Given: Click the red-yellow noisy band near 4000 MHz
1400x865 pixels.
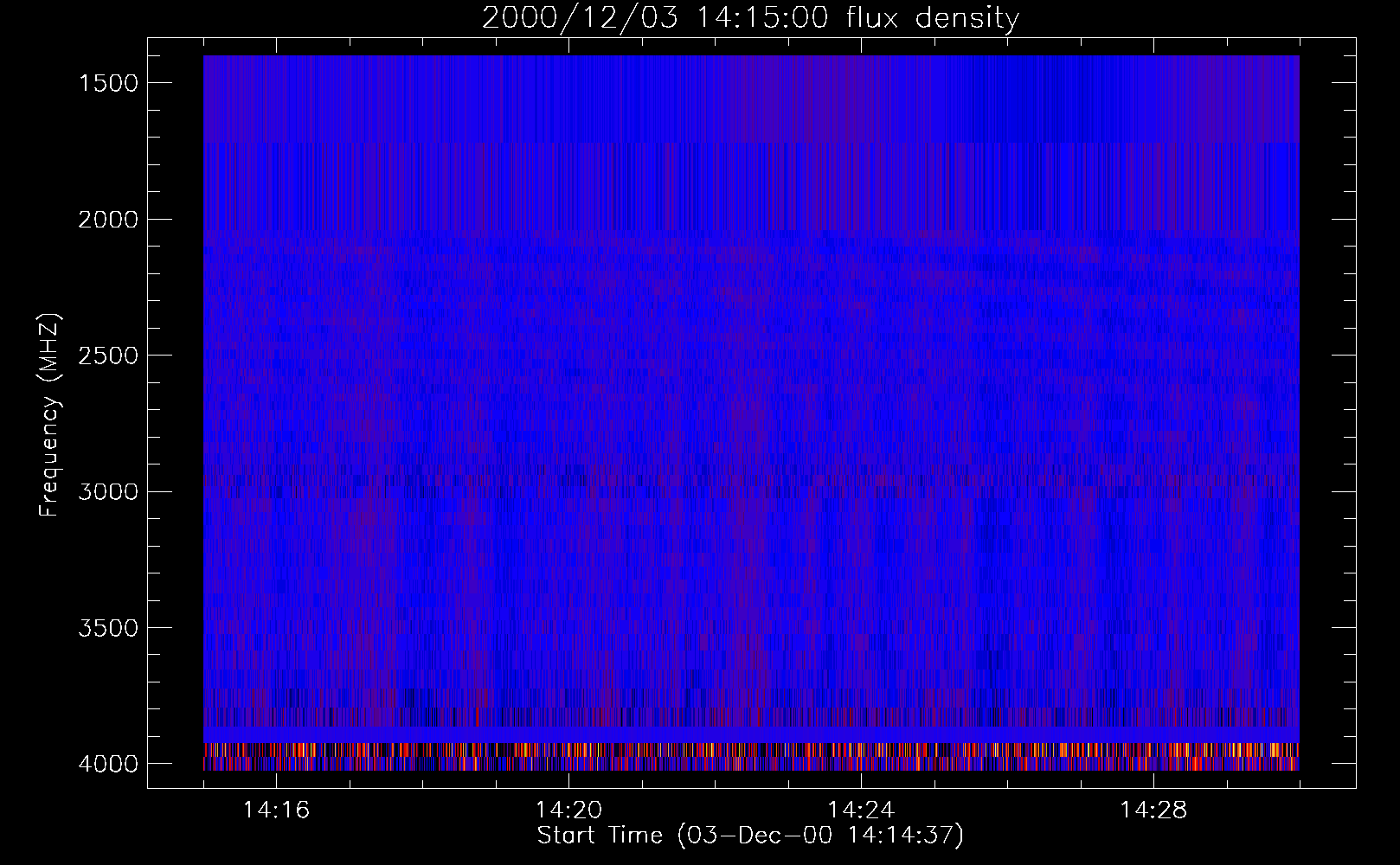Looking at the screenshot, I should (x=751, y=757).
